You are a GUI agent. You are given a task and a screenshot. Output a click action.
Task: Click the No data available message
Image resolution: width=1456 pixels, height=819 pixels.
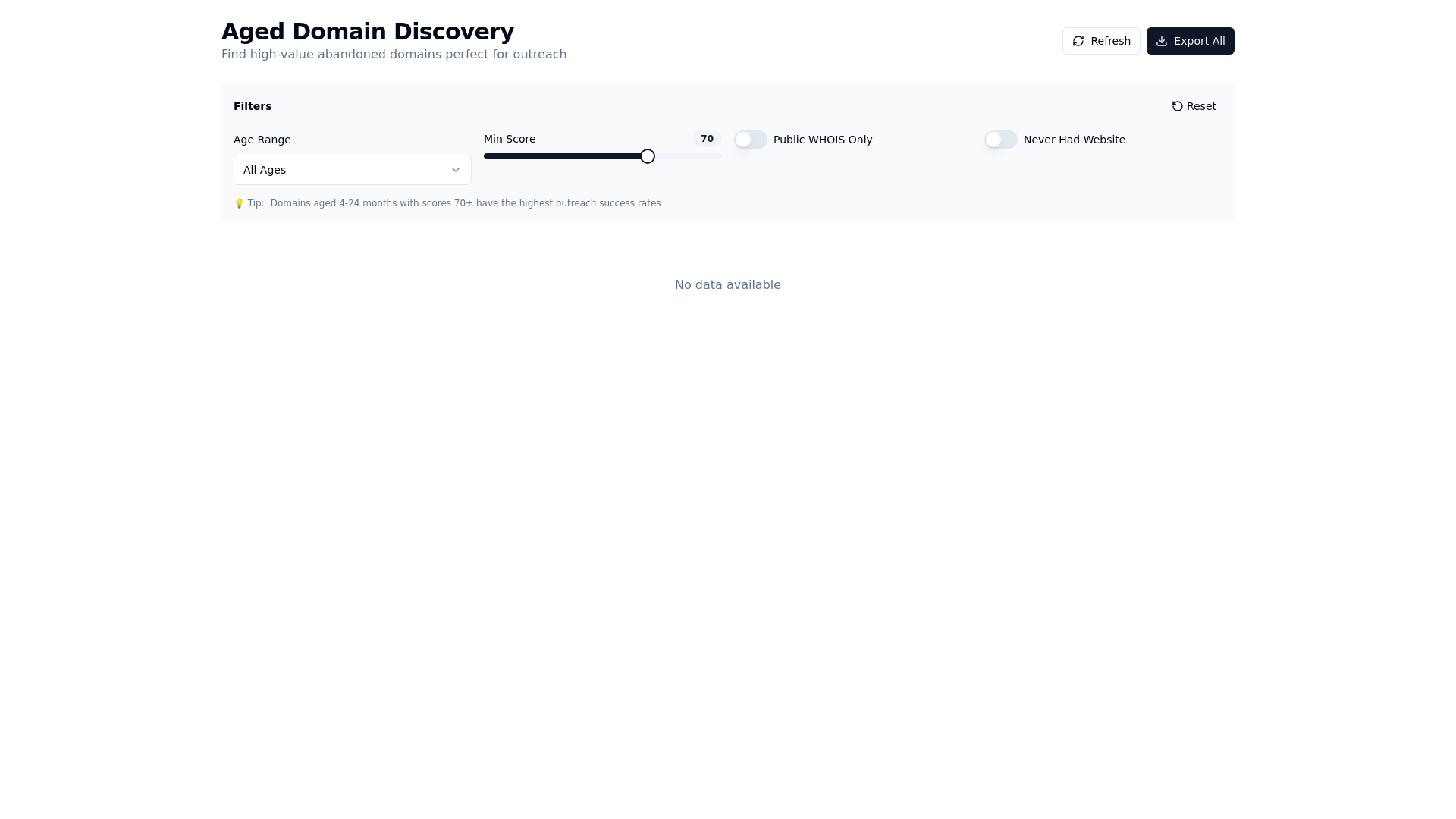(728, 285)
